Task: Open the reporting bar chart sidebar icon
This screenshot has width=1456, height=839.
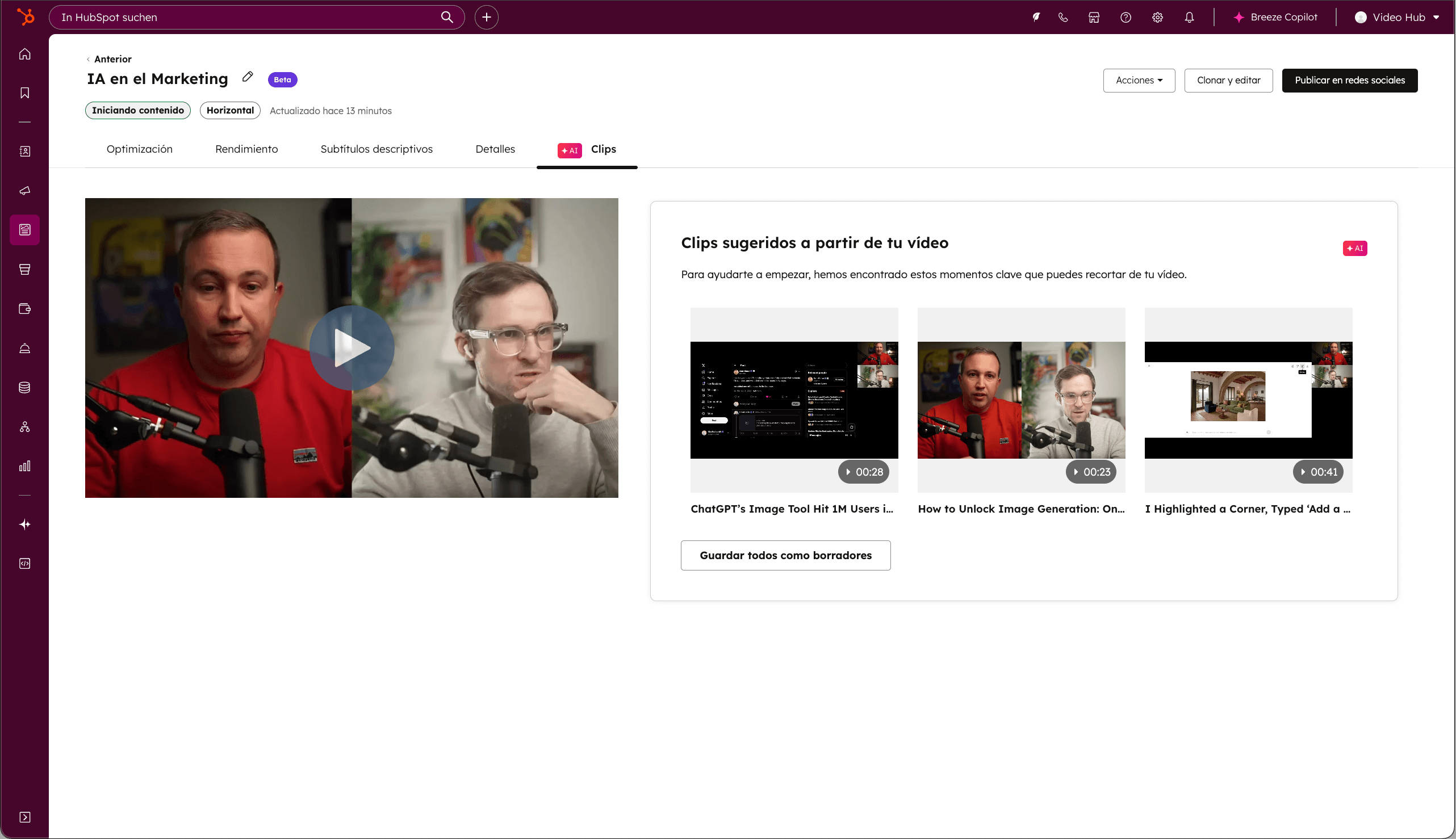Action: coord(25,465)
